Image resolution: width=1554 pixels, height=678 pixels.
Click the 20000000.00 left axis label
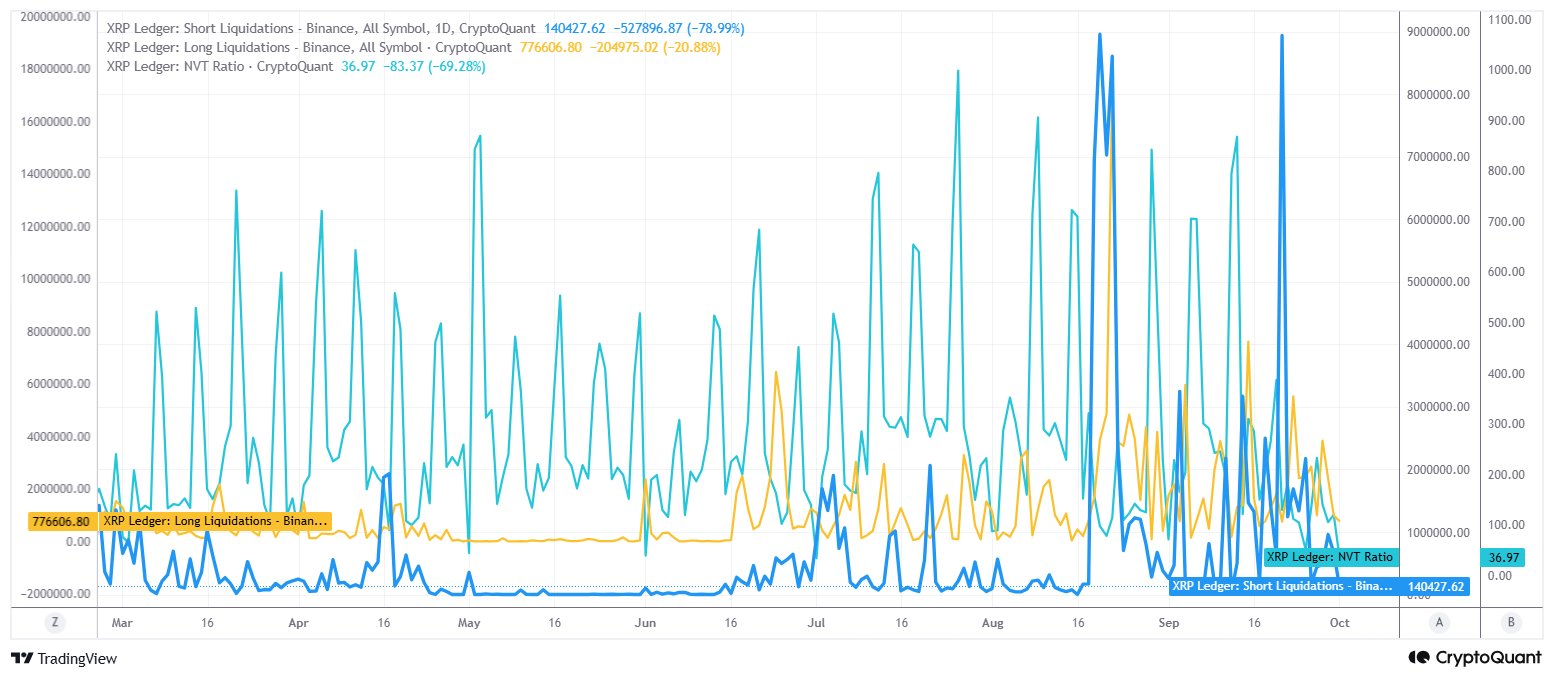coord(55,17)
